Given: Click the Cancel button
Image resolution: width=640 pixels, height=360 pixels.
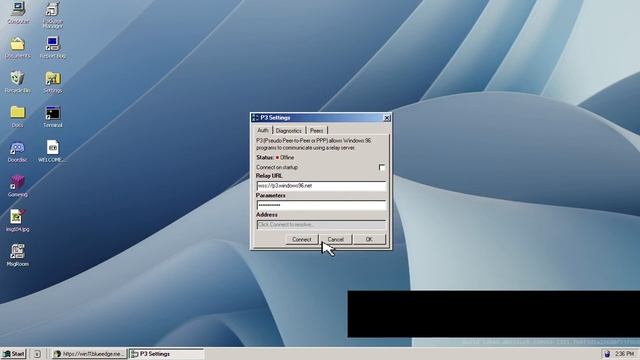Looking at the screenshot, I should point(336,240).
